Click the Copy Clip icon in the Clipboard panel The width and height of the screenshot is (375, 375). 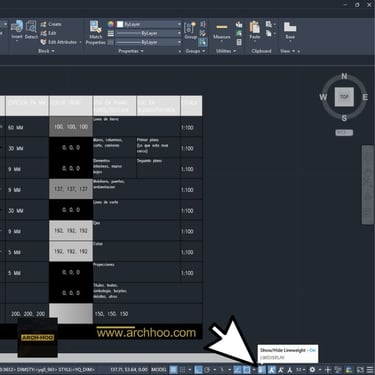tap(269, 33)
